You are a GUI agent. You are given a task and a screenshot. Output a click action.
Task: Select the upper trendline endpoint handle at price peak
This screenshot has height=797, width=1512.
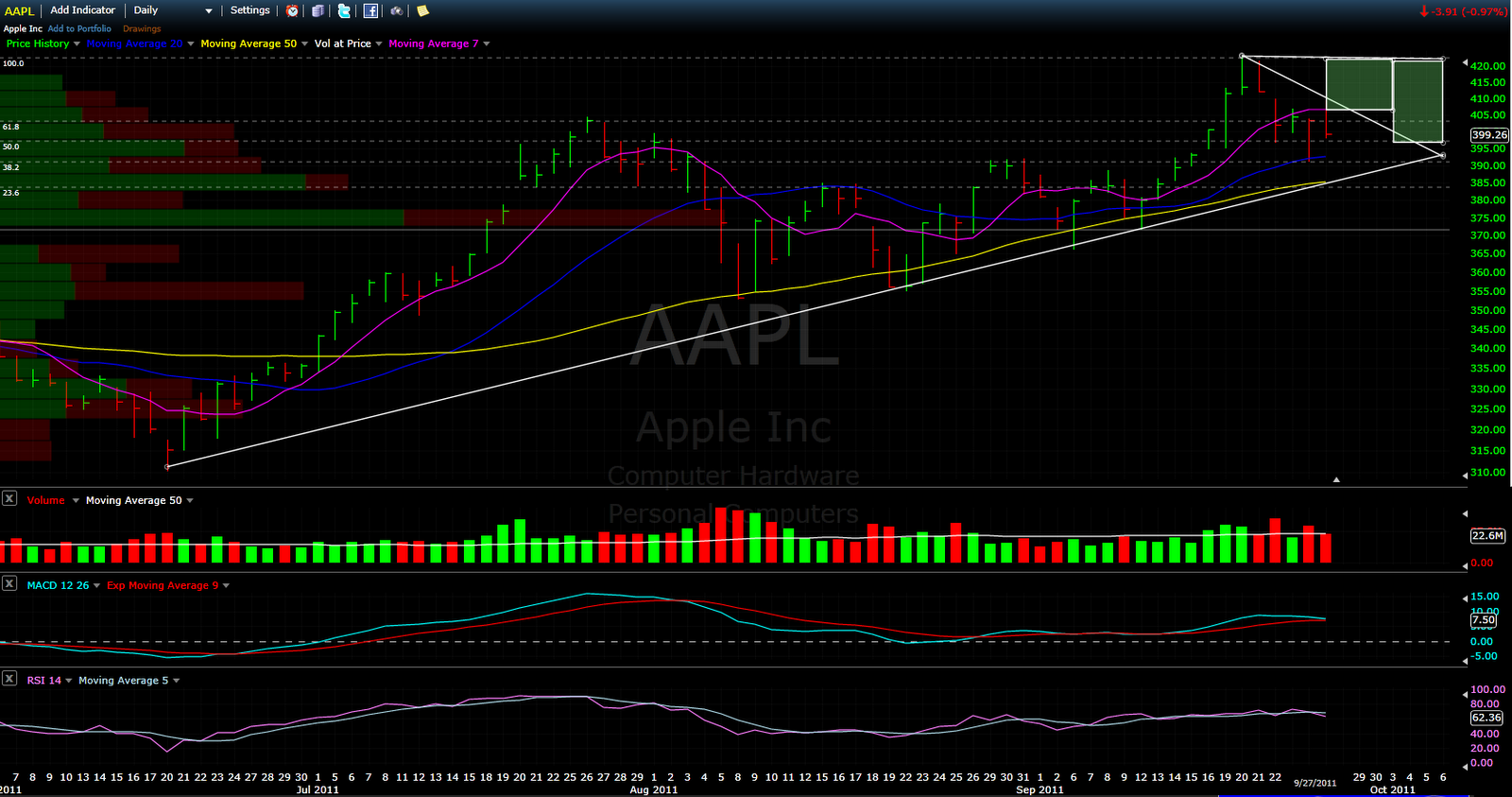tap(1242, 56)
